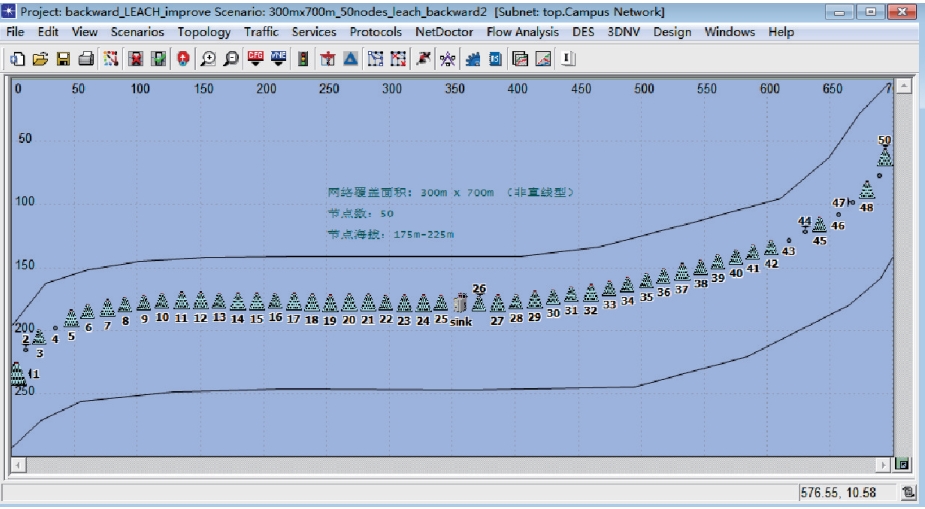This screenshot has width=925, height=509.
Task: Click the blue dotted links grid icon
Action: click(375, 59)
